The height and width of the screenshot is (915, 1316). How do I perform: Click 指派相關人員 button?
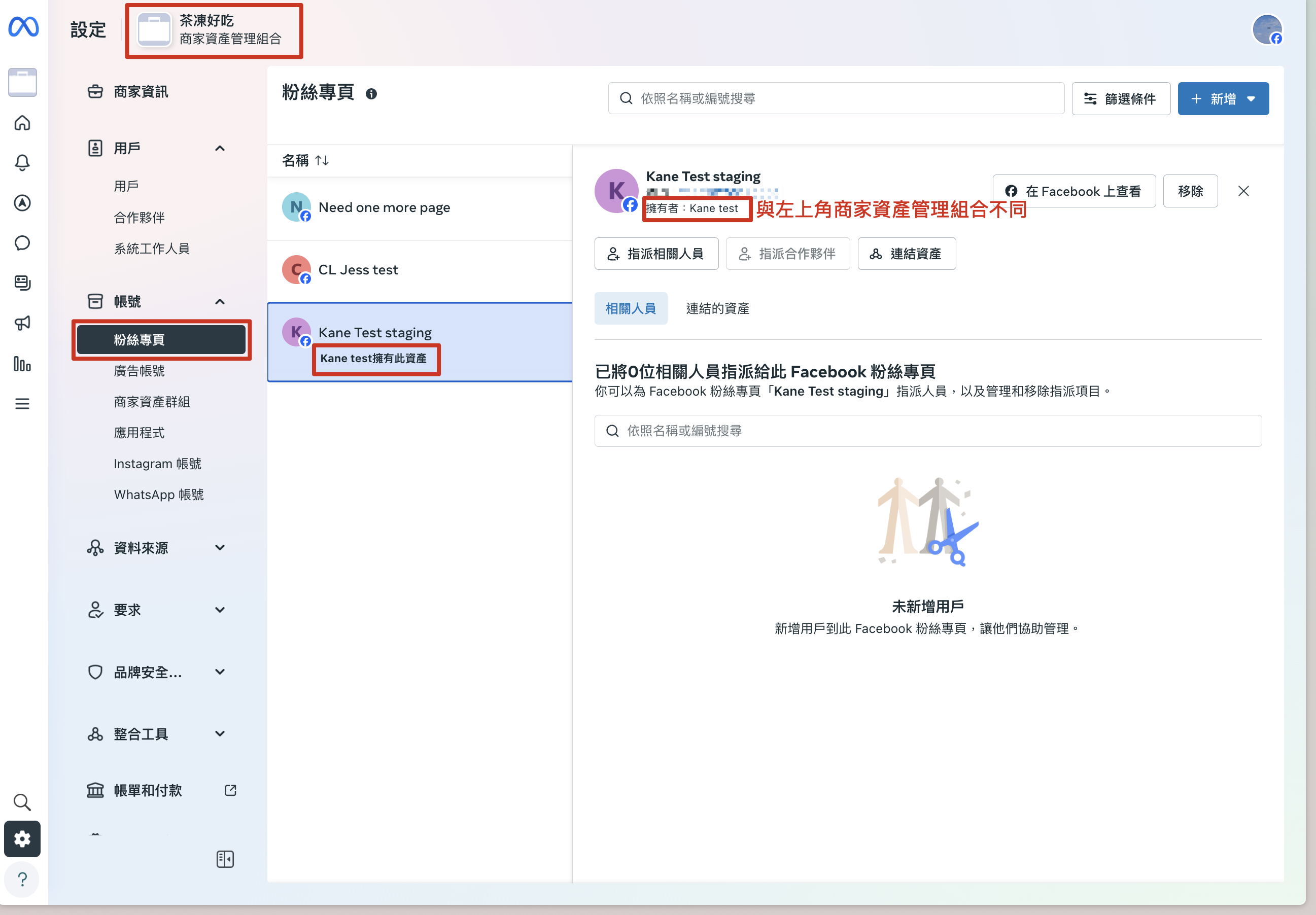(656, 253)
